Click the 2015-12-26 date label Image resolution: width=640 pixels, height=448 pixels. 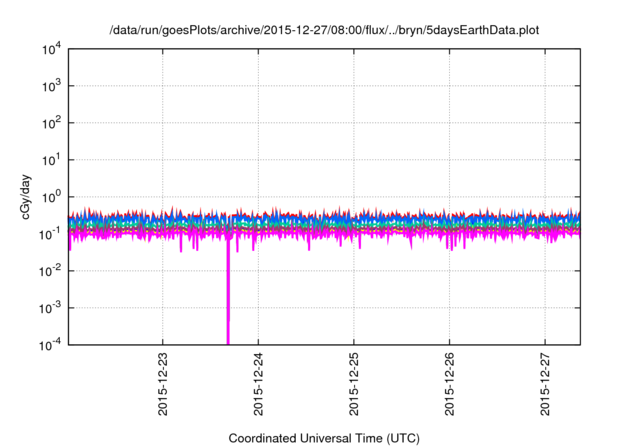(x=449, y=384)
